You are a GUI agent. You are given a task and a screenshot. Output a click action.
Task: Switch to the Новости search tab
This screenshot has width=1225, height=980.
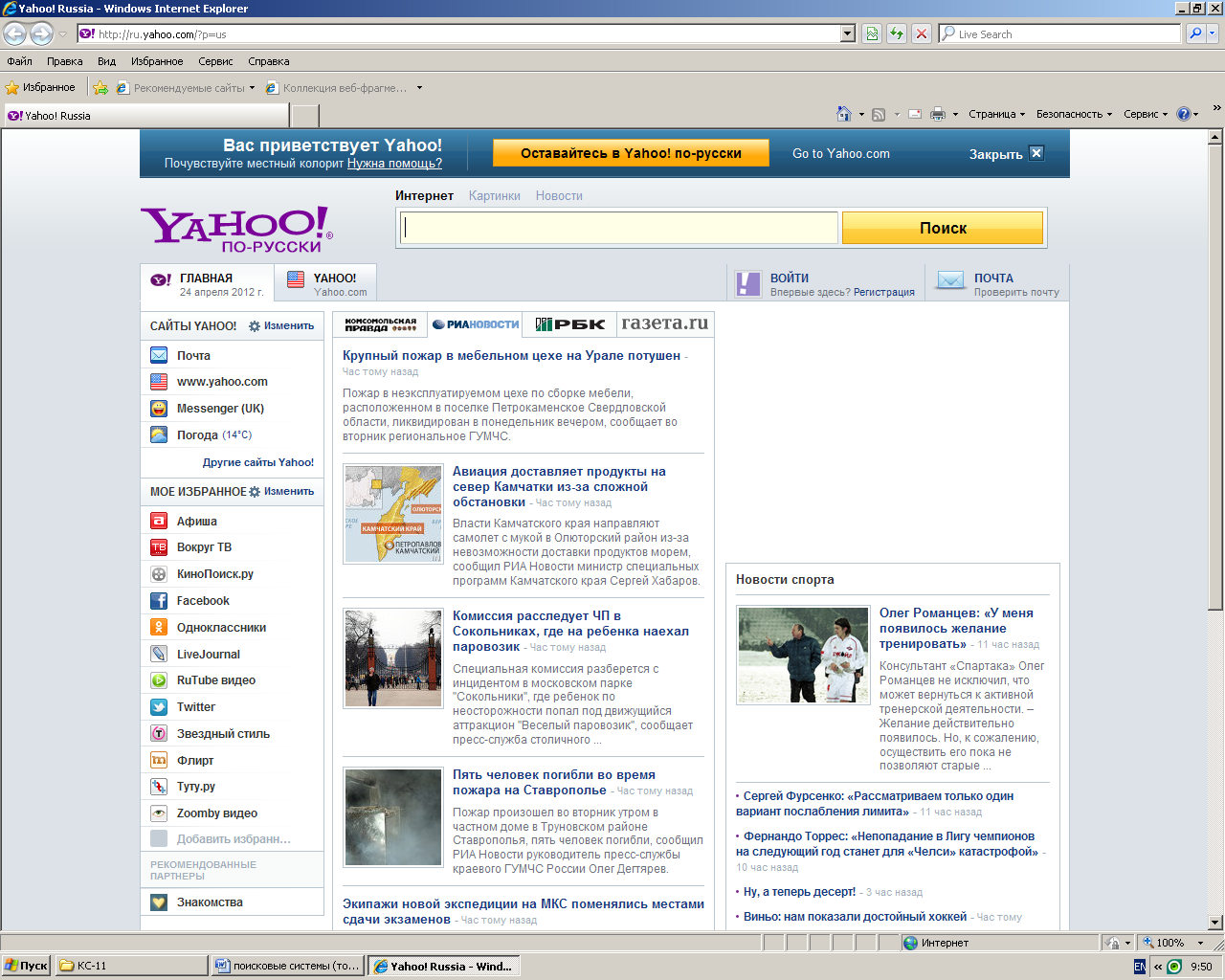559,196
